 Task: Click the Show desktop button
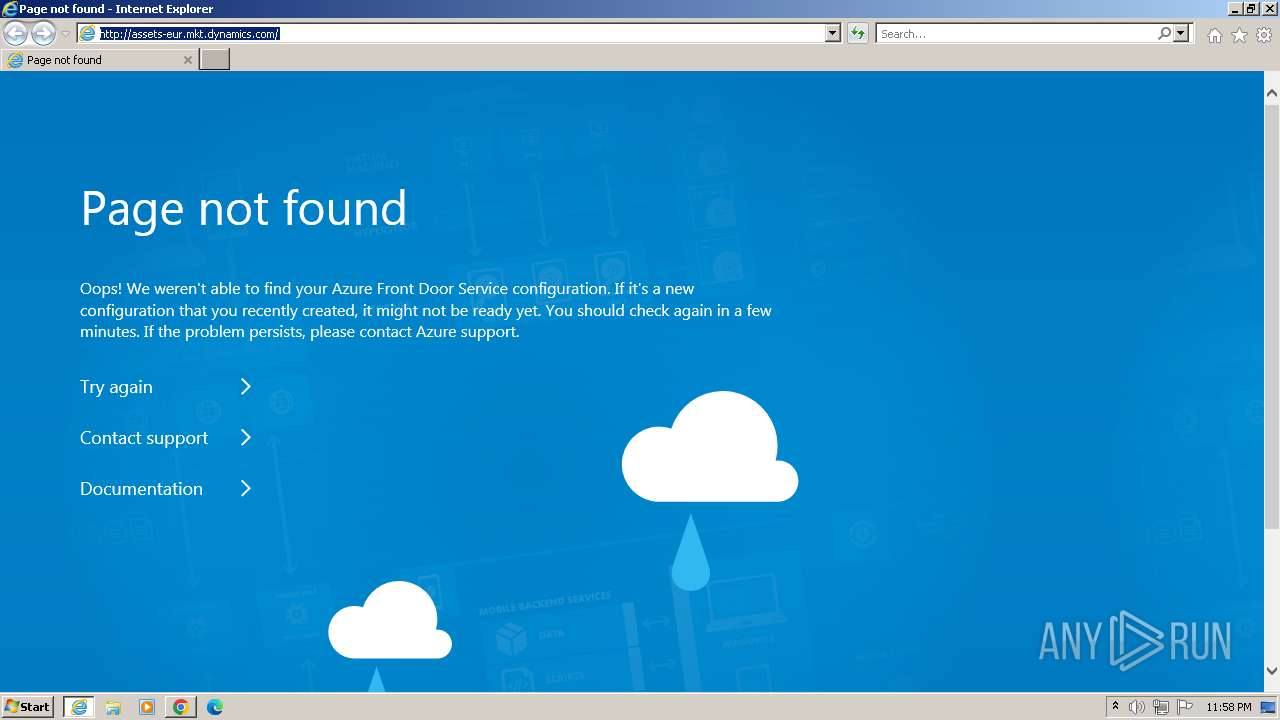(1268, 707)
